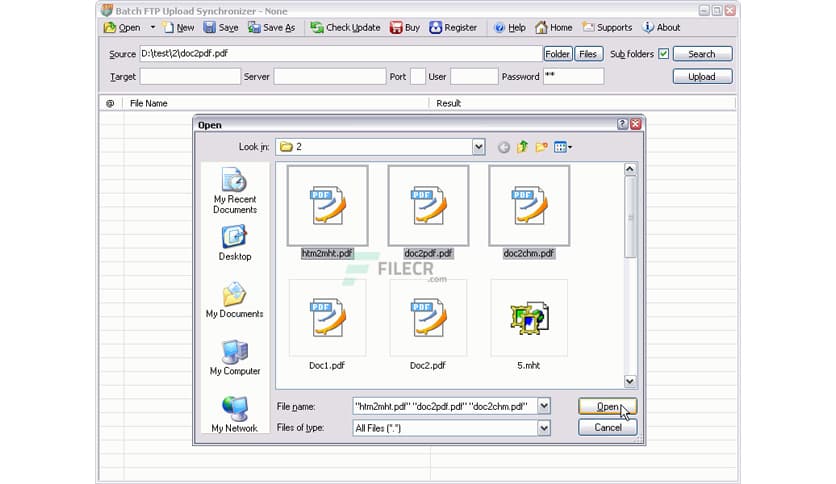Select Desktop in the places bar
The height and width of the screenshot is (484, 836).
coord(235,243)
